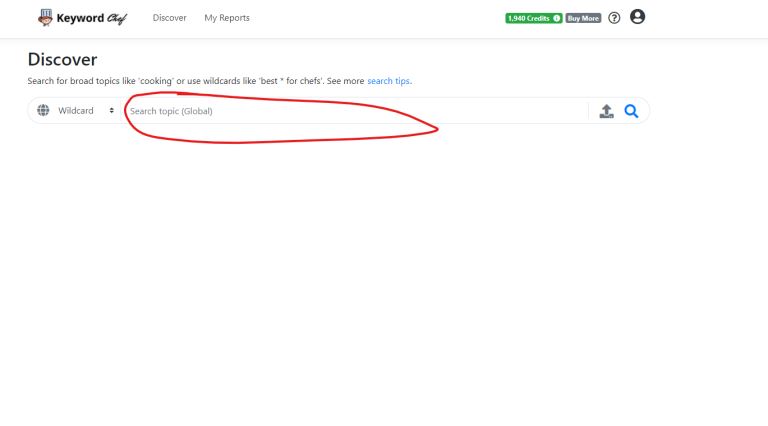
Task: Expand the Wildcard search type dropdown
Action: [86, 111]
